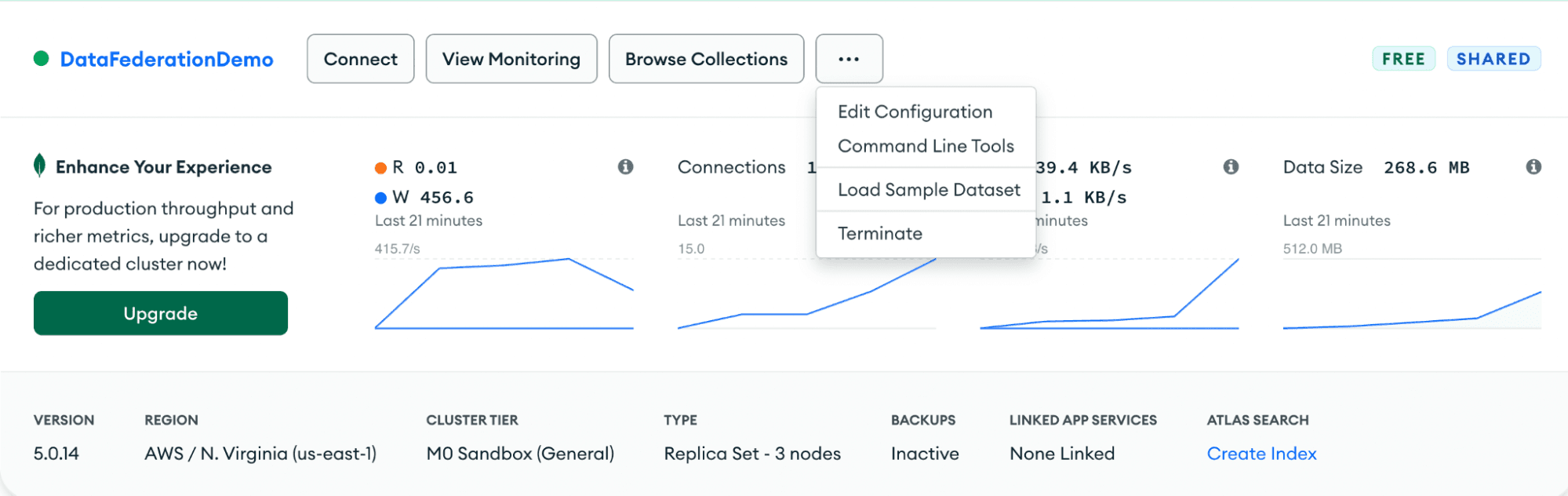Click the green cluster status dot
1568x496 pixels.
pos(42,59)
